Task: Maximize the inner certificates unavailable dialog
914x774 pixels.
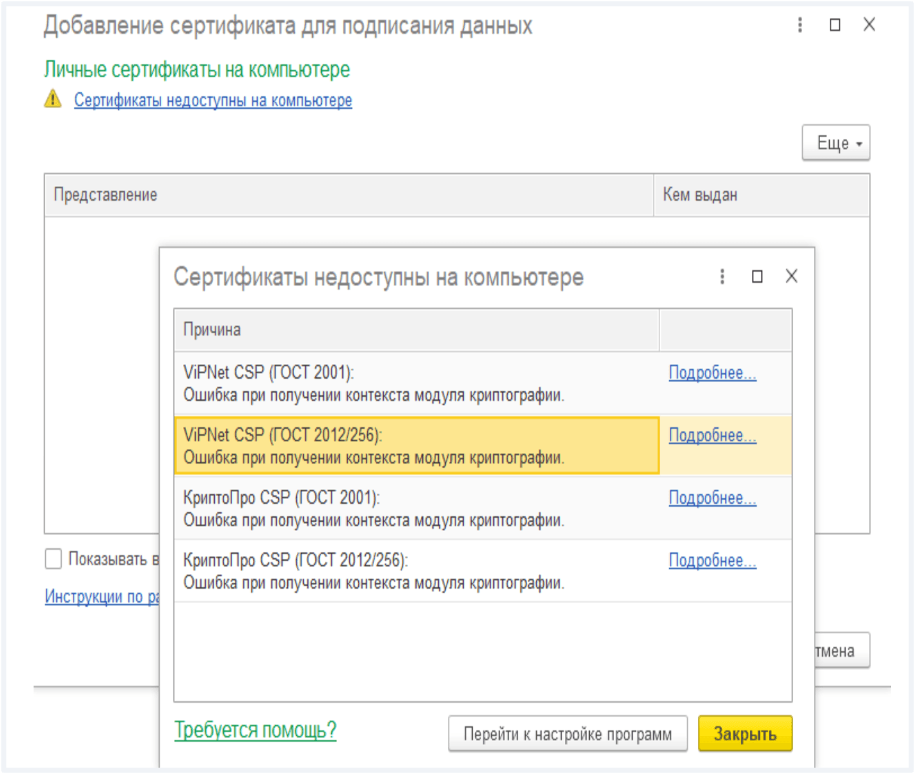Action: [757, 277]
